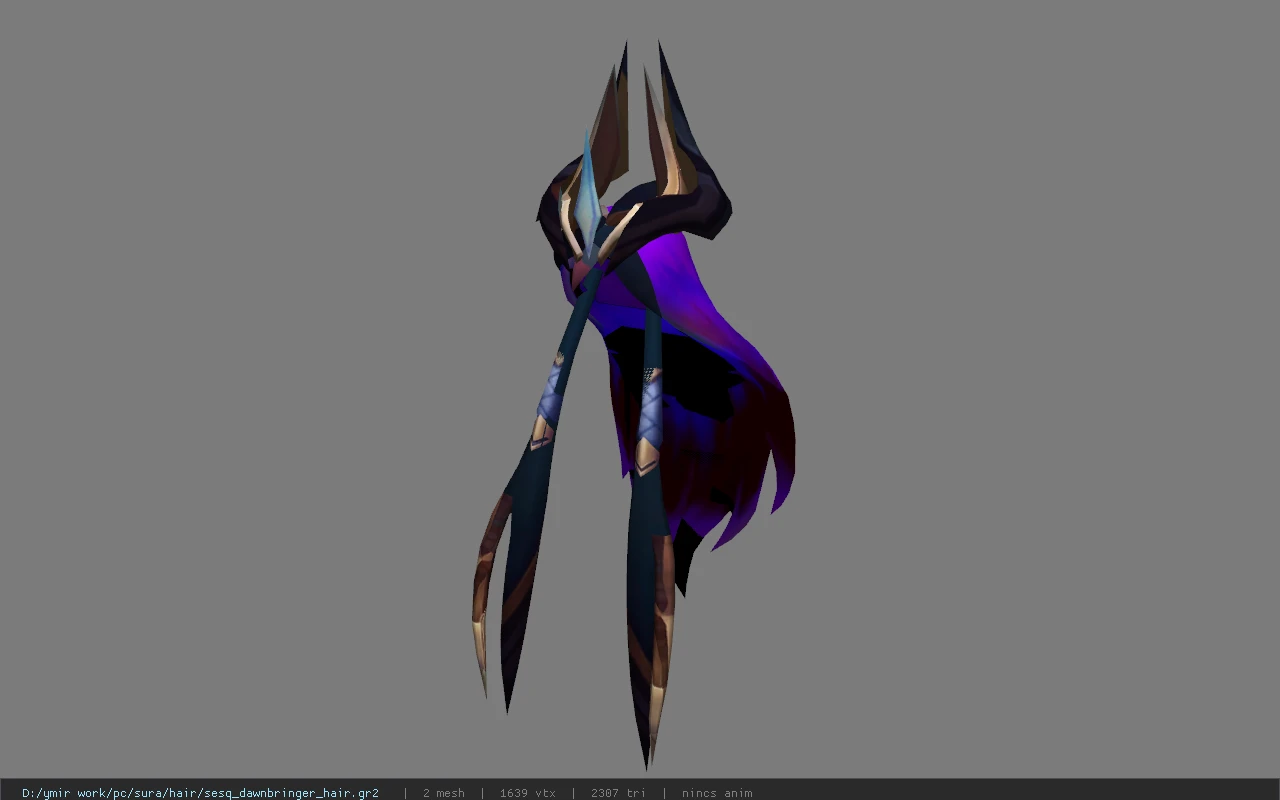
Task: Click the 'nincs anim' status entry
Action: pos(717,793)
